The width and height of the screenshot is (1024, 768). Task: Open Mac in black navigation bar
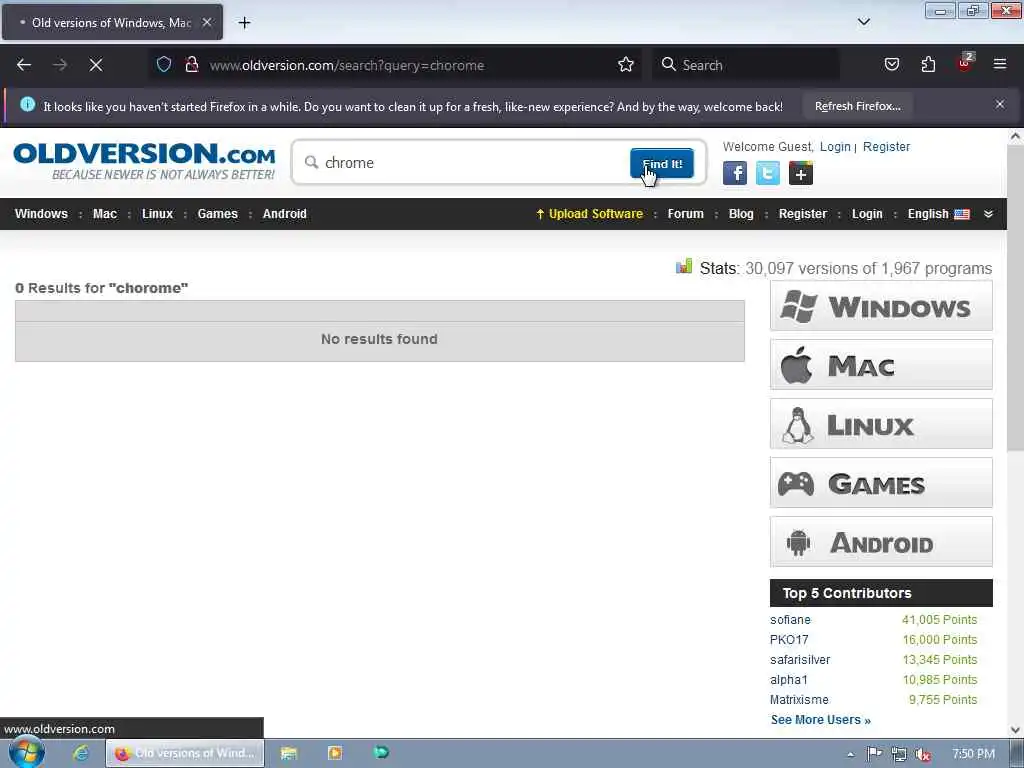(104, 214)
